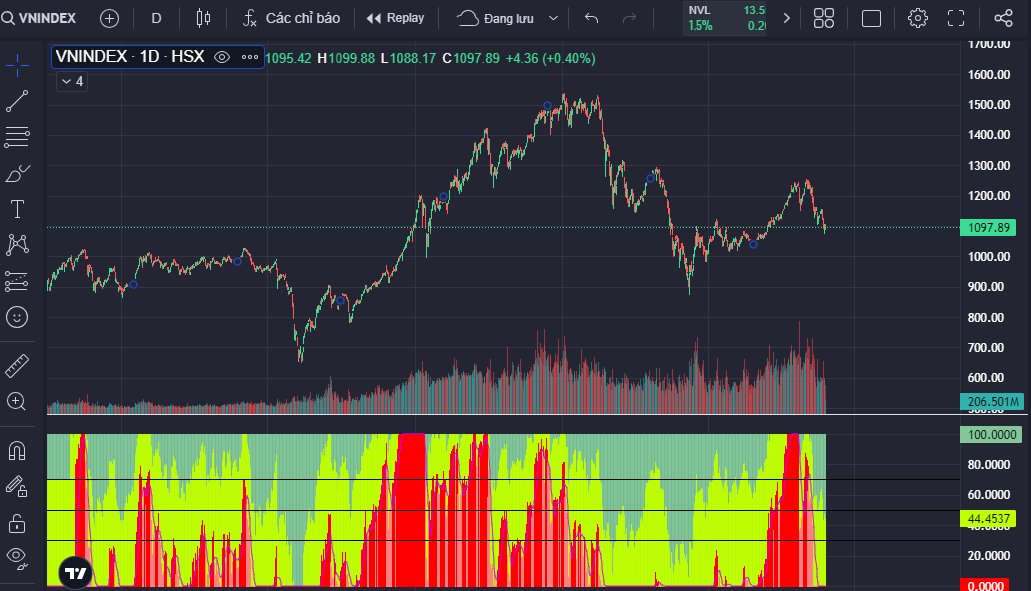Click the Đang lưu save button
Screen dimensions: 1031x591
[x=496, y=18]
